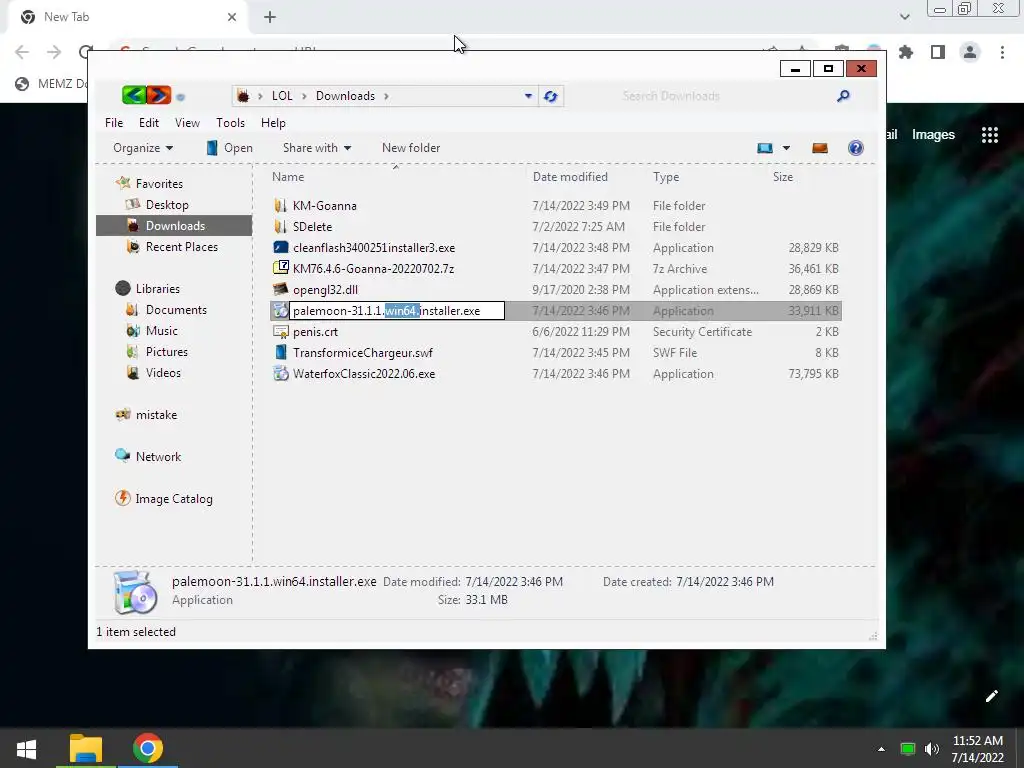Click the opengl32.dll file icon
The image size is (1024, 768).
pos(281,289)
